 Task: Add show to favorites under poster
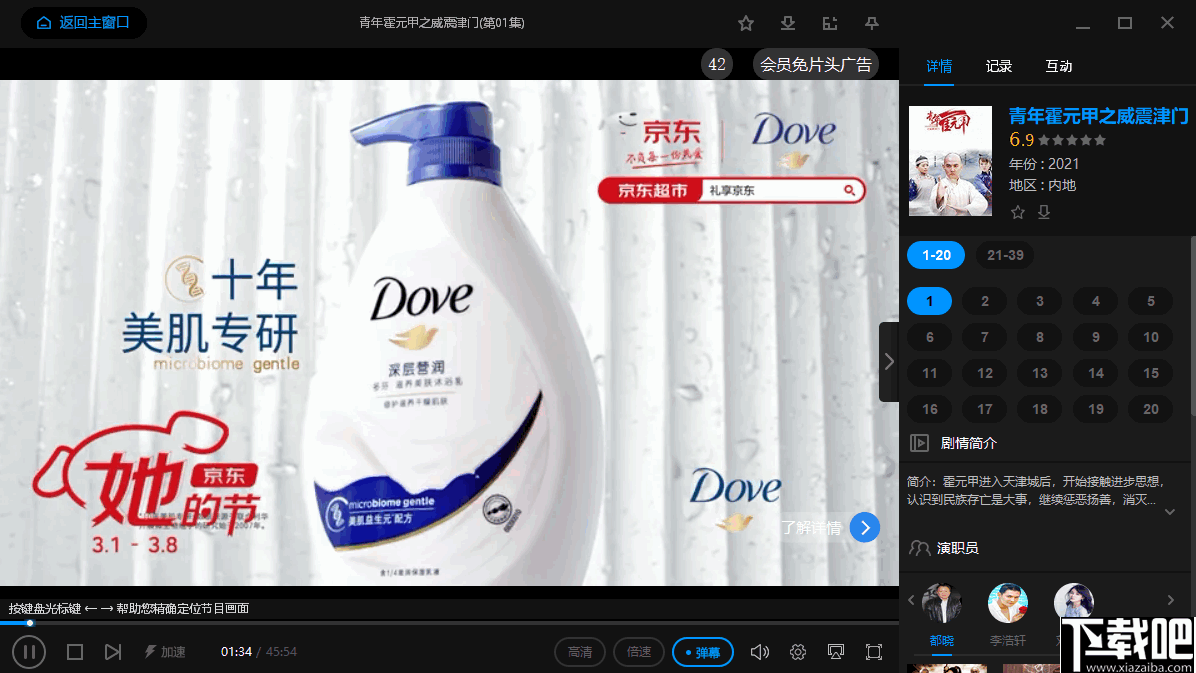1018,212
